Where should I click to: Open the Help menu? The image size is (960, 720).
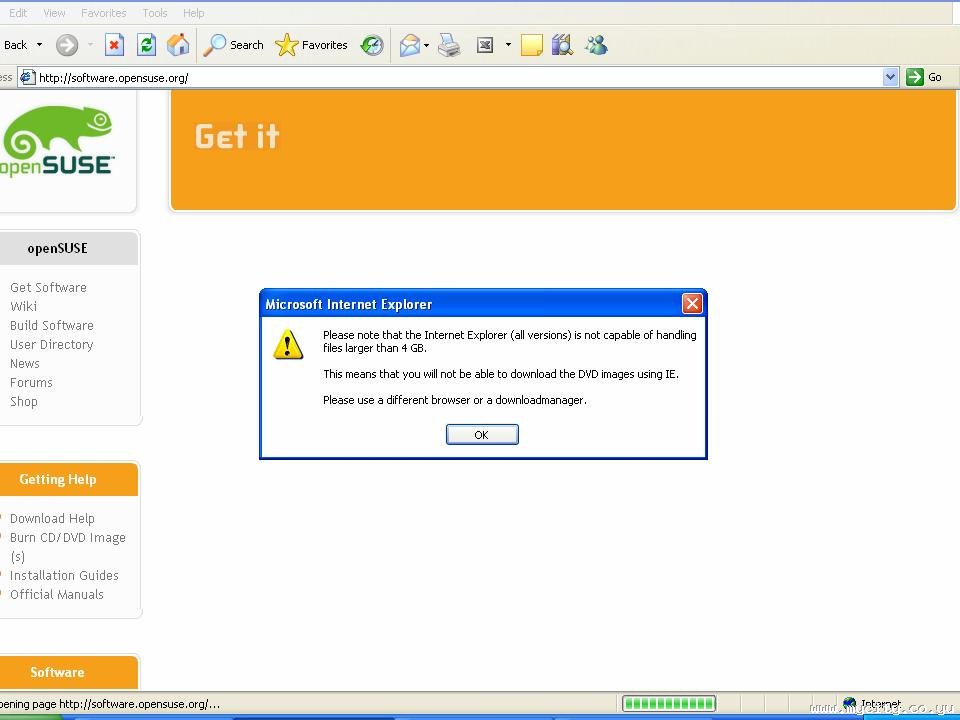click(193, 13)
